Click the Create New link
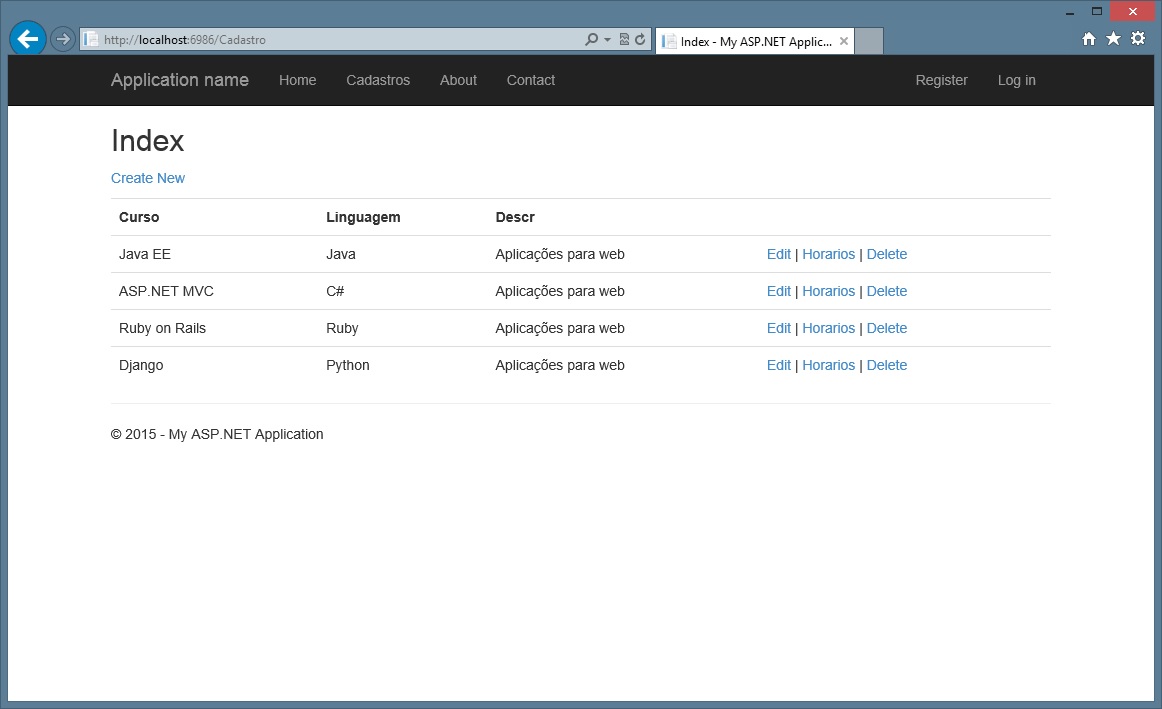This screenshot has height=709, width=1162. (148, 178)
